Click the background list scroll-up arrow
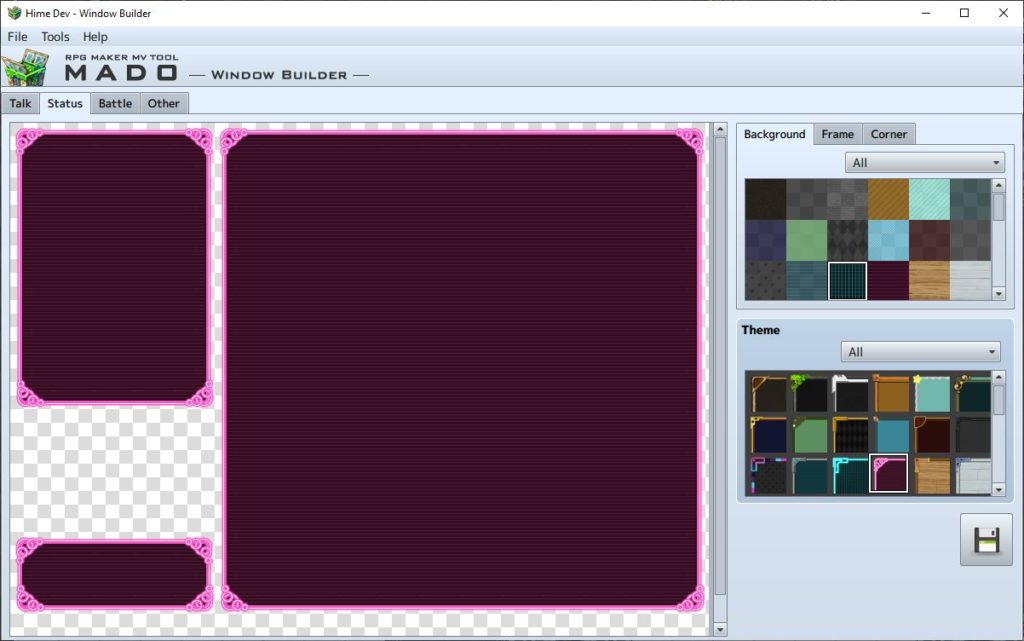Viewport: 1024px width, 641px height. pyautogui.click(x=999, y=185)
